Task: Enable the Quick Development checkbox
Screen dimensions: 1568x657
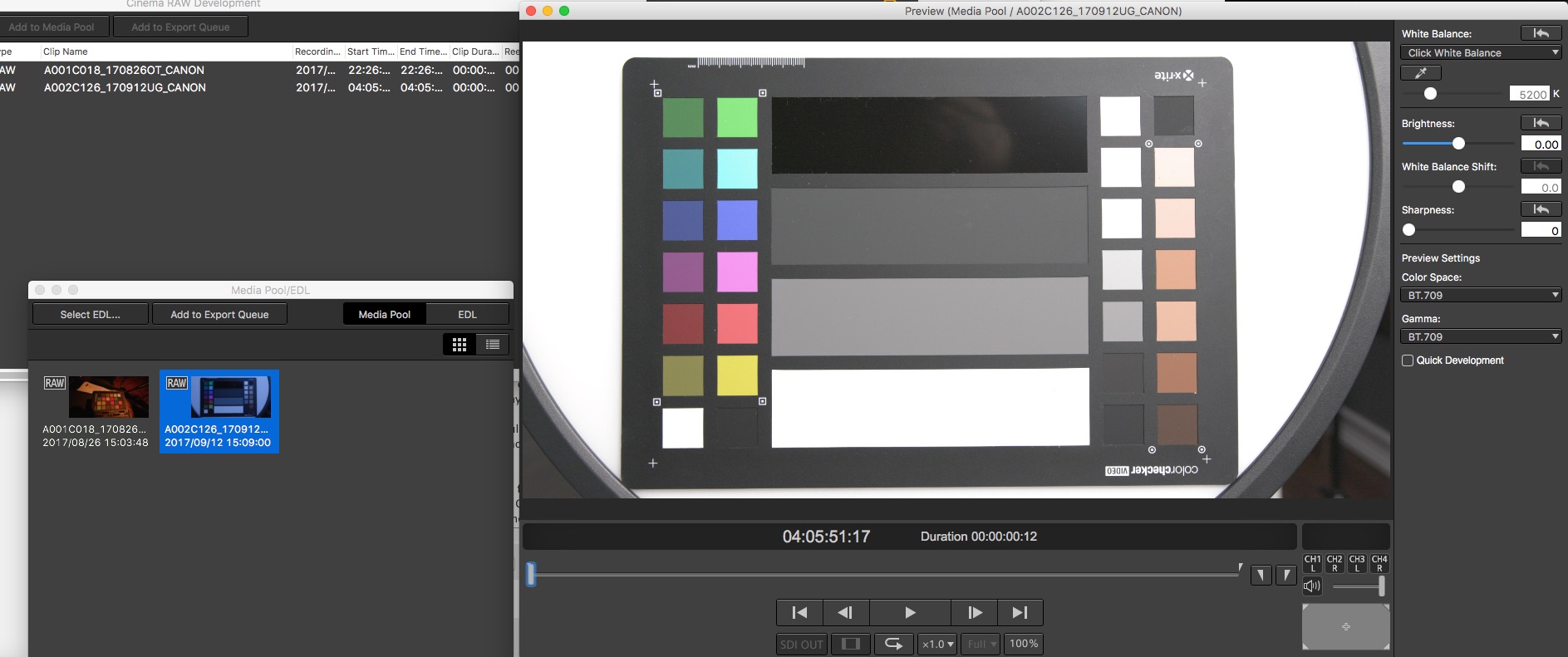Action: (x=1408, y=360)
